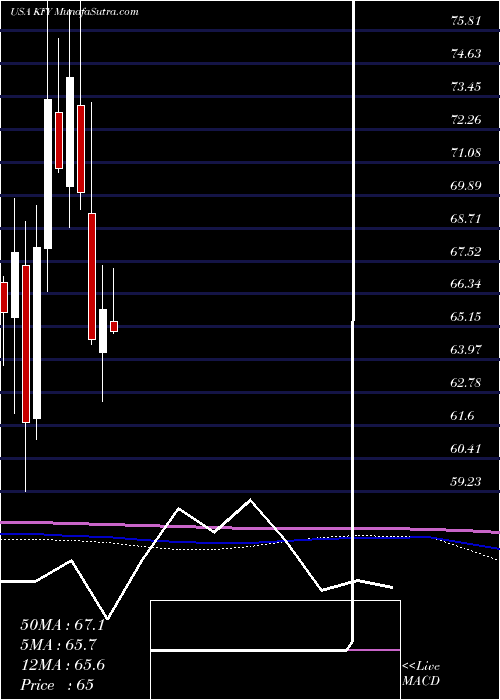The height and width of the screenshot is (700, 500).
Task: Click the 74.63 price axis label
Action: (x=466, y=54)
